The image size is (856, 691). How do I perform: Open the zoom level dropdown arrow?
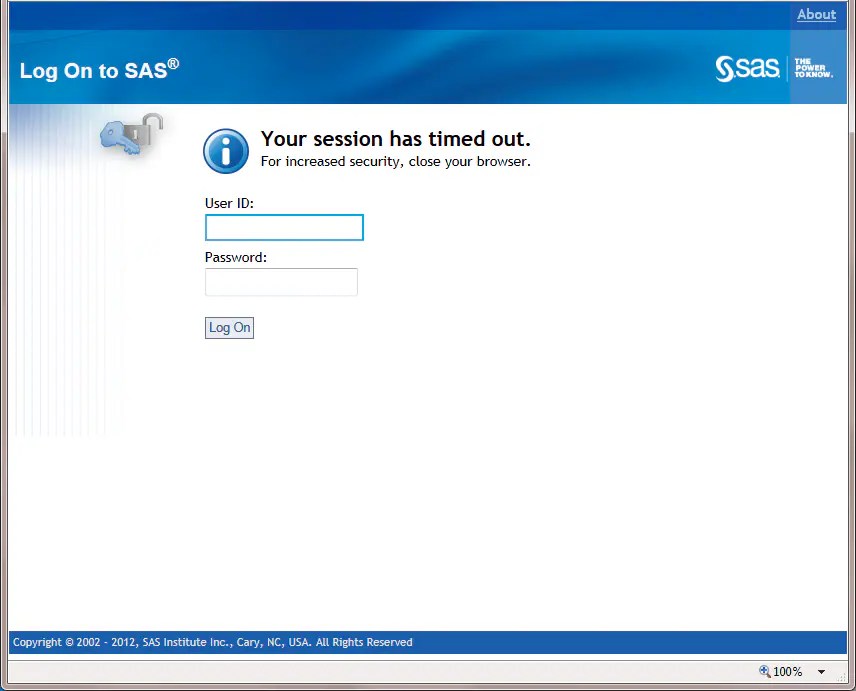[821, 672]
